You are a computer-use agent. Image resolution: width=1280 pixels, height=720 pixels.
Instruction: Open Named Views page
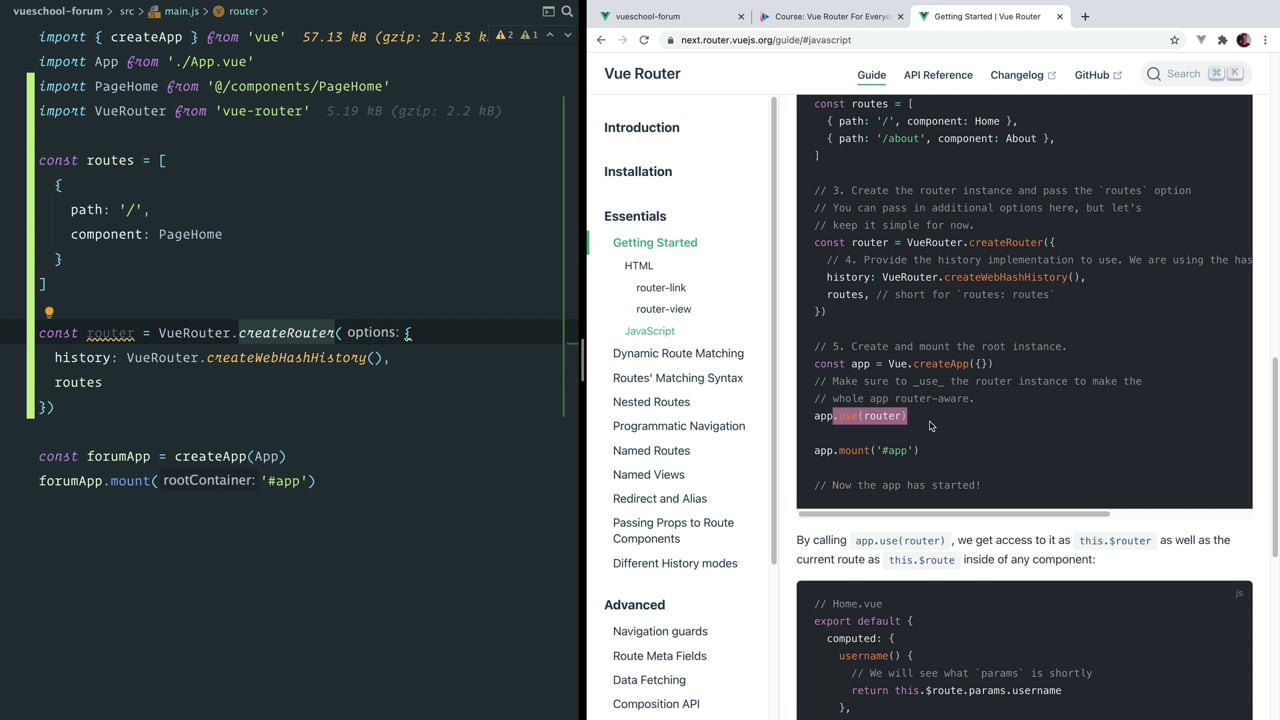pyautogui.click(x=649, y=475)
